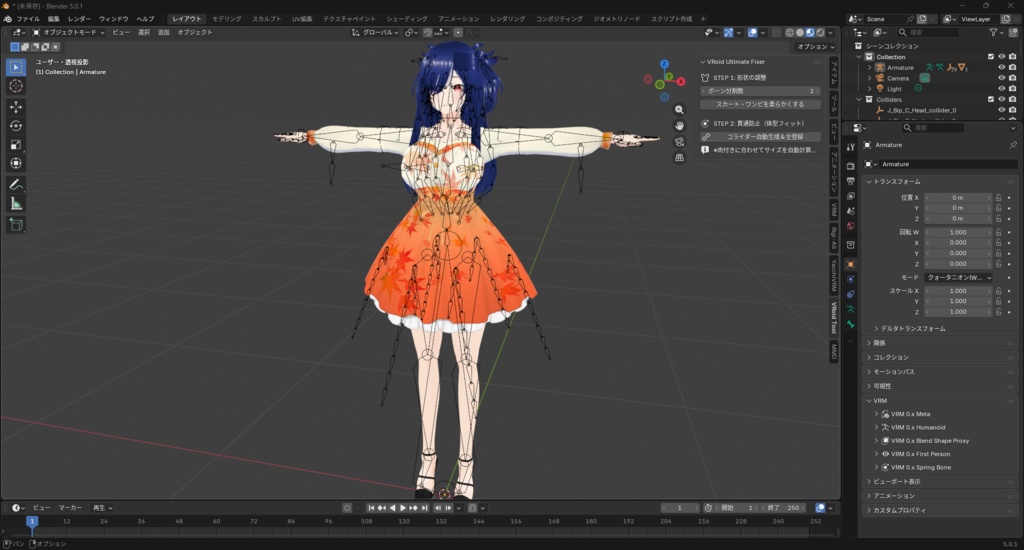The width and height of the screenshot is (1024, 550).
Task: Open the Output properties tab
Action: (x=850, y=181)
